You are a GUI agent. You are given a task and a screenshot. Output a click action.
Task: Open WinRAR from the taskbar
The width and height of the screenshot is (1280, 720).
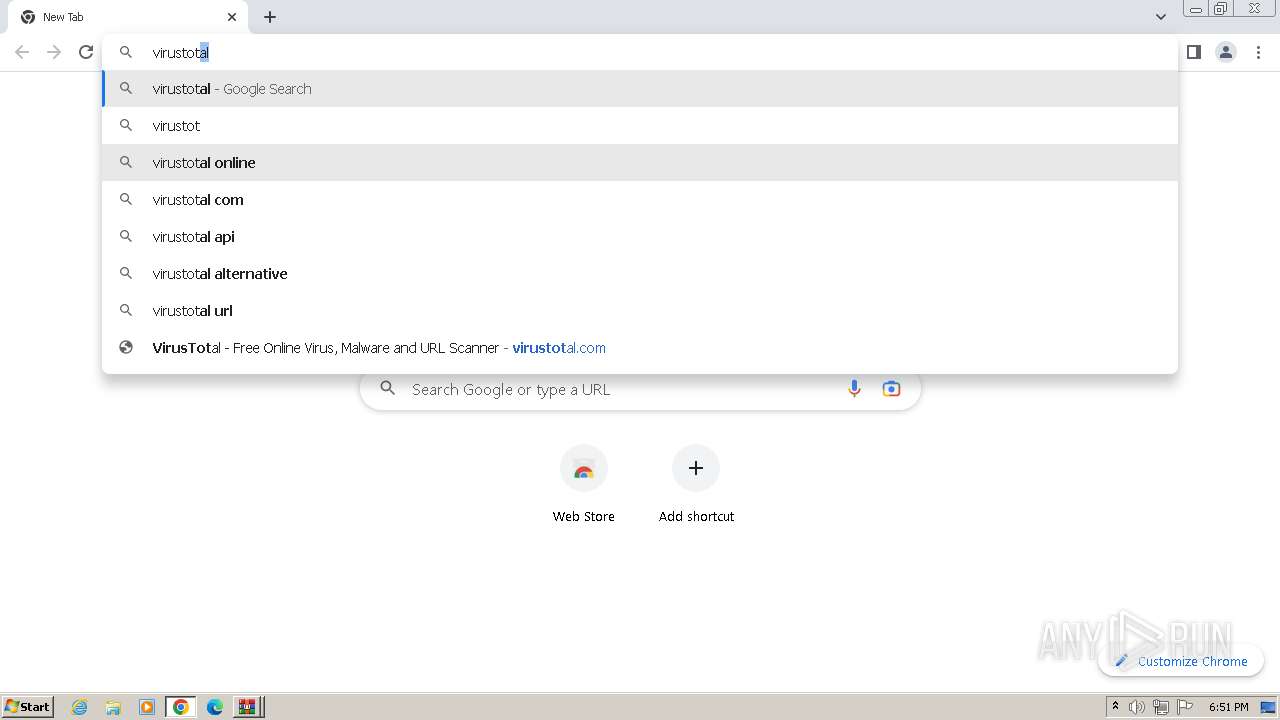pos(248,707)
